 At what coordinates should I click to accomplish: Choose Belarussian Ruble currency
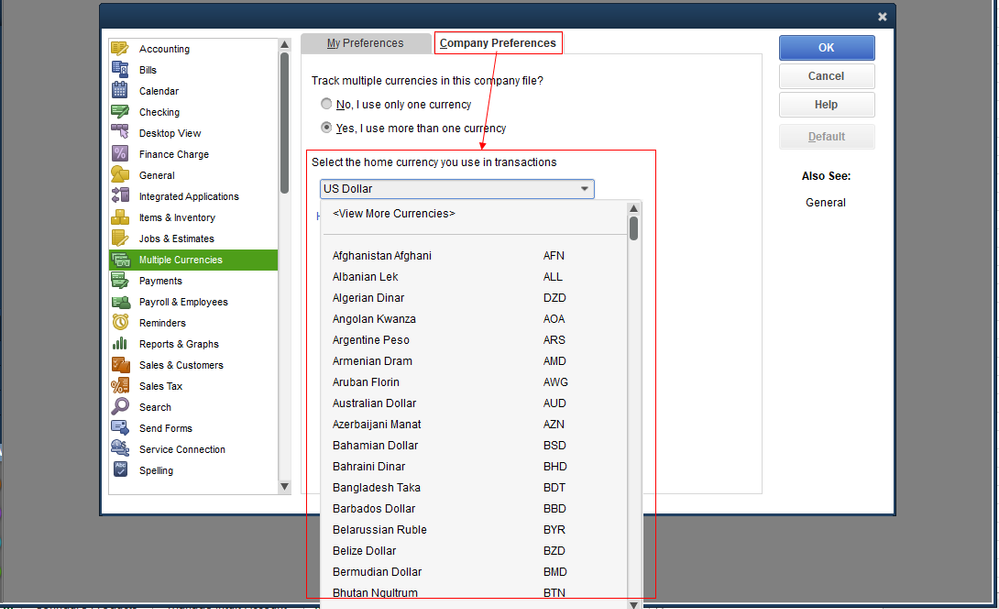pos(475,529)
